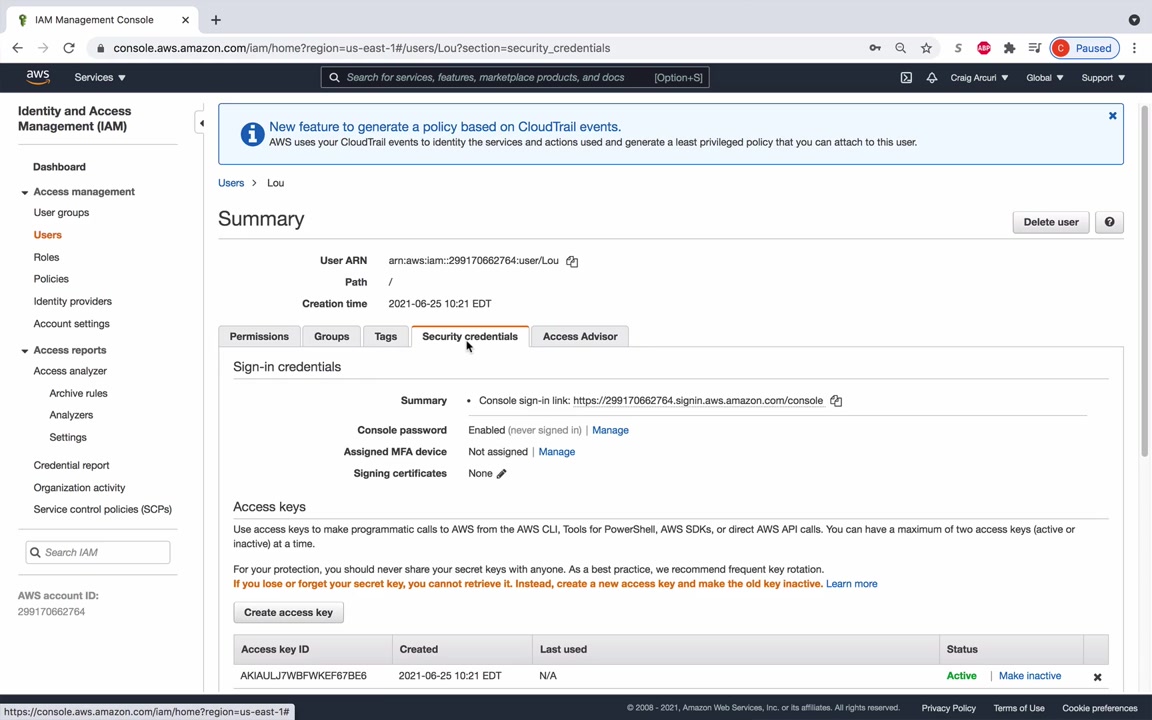The width and height of the screenshot is (1152, 720).
Task: Click the browser forward arrow
Action: [x=43, y=48]
